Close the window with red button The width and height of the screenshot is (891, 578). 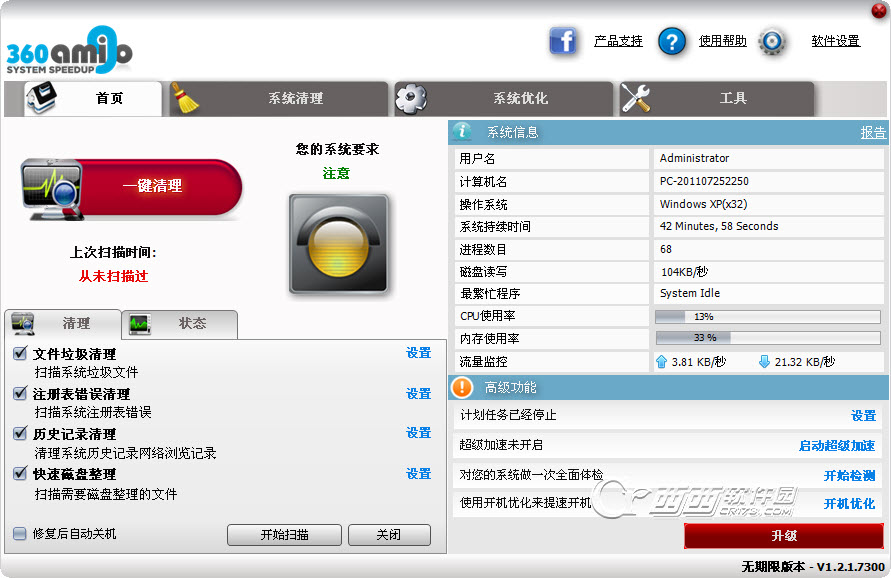pyautogui.click(x=878, y=10)
